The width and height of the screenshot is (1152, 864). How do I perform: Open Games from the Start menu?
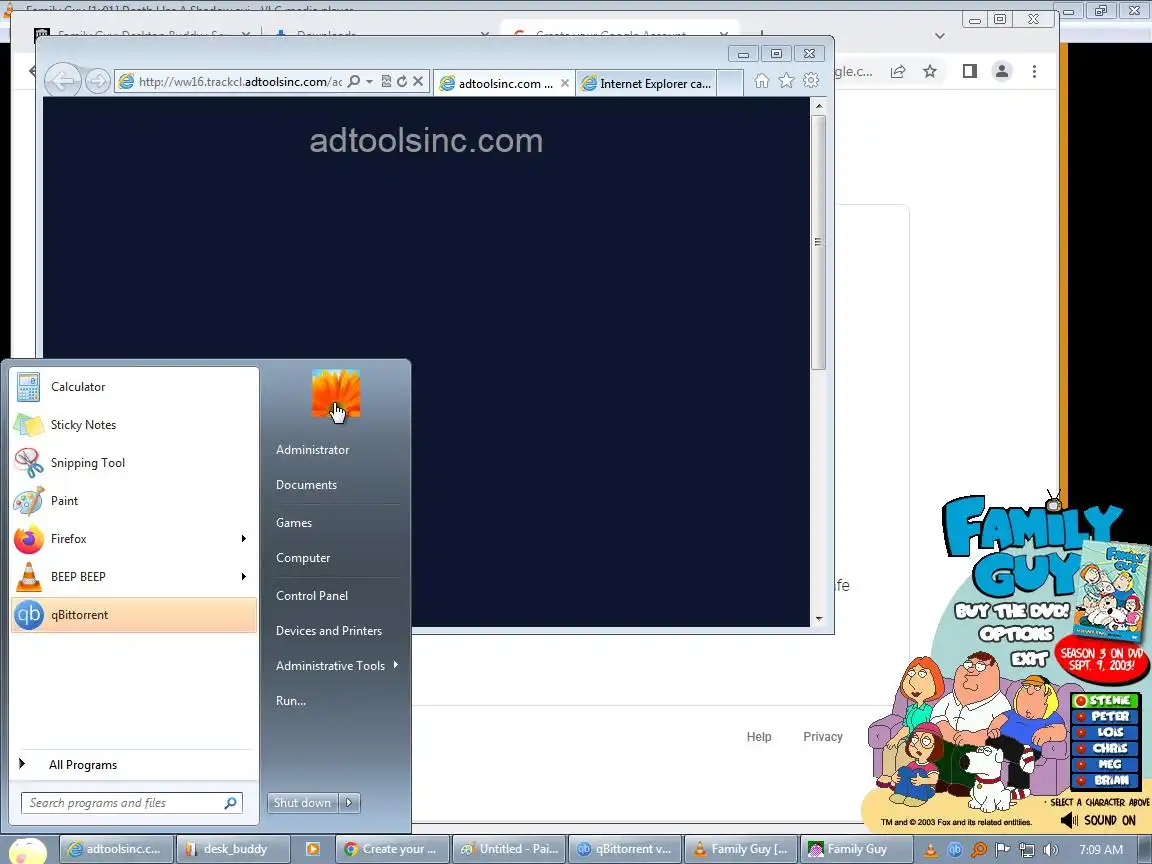point(294,523)
